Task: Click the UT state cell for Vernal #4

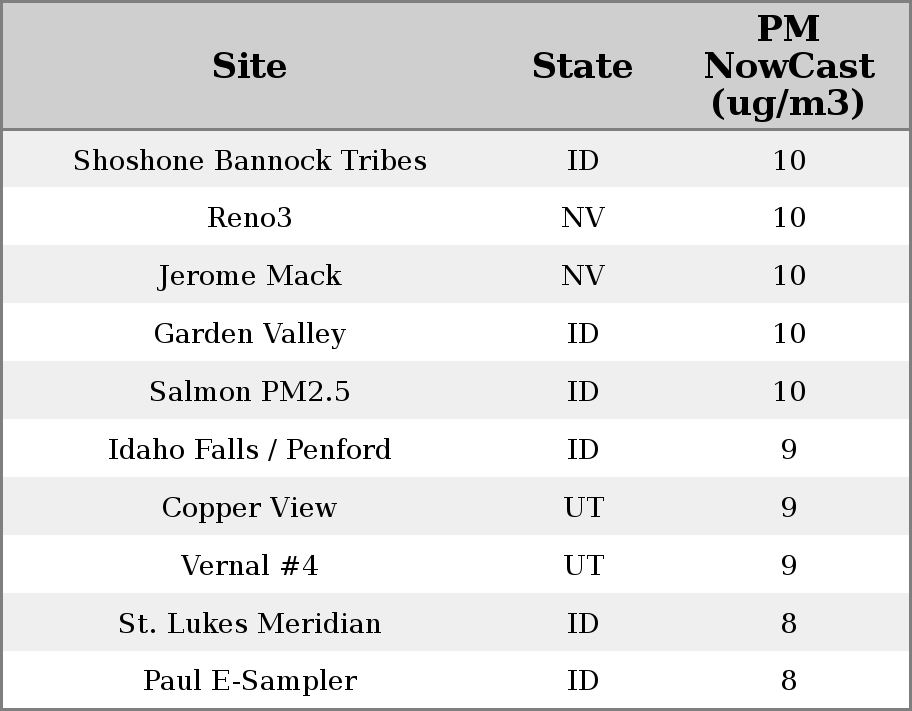Action: (x=582, y=566)
